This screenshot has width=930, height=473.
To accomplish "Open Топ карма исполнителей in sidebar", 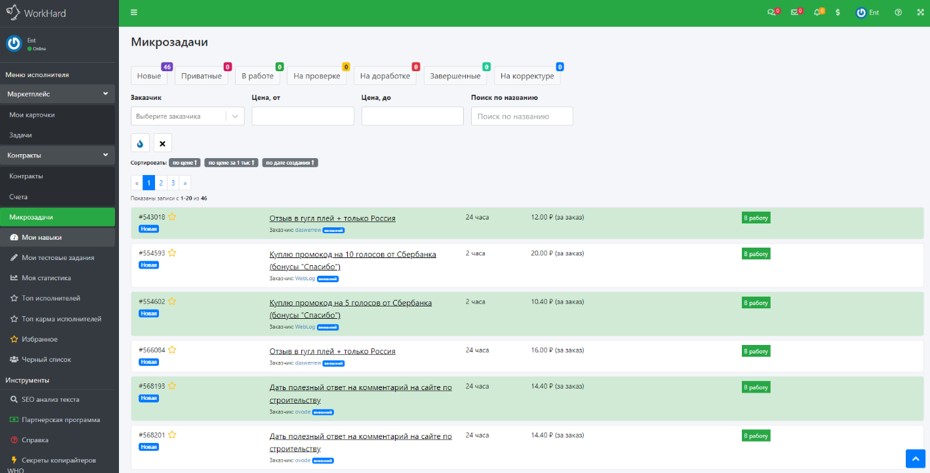I will click(58, 319).
